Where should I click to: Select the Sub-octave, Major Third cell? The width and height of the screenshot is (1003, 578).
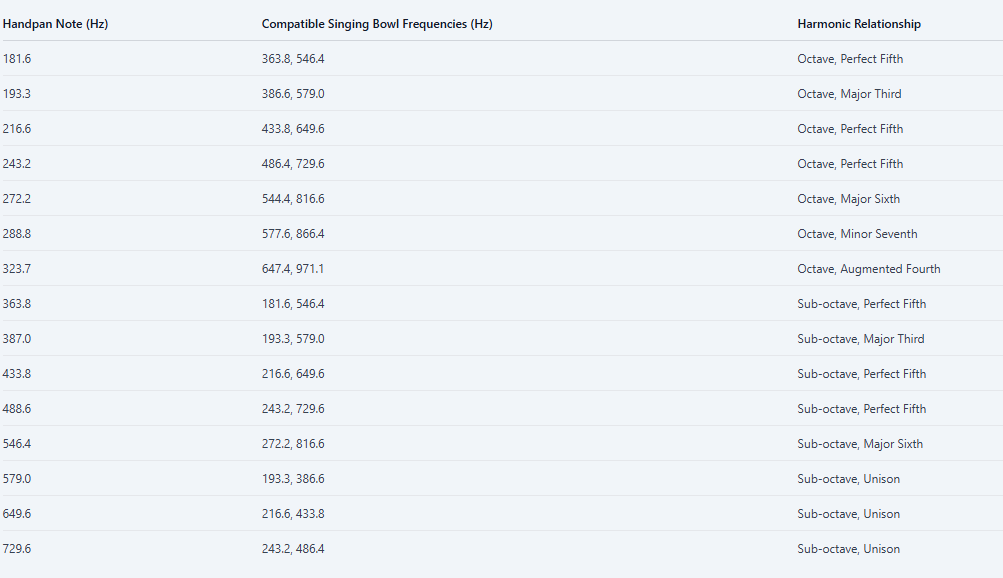pos(860,339)
